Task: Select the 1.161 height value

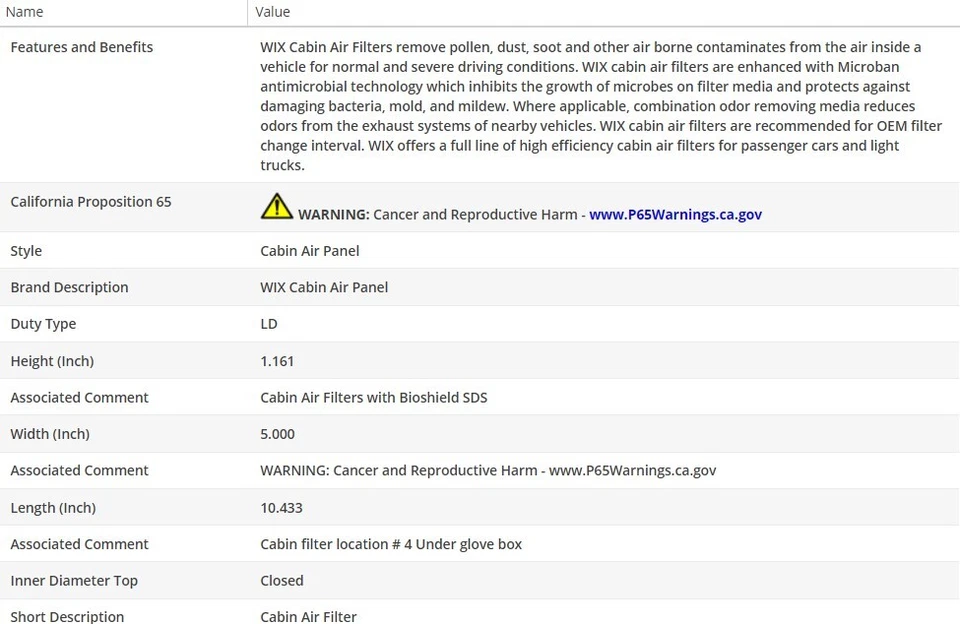Action: coord(277,361)
